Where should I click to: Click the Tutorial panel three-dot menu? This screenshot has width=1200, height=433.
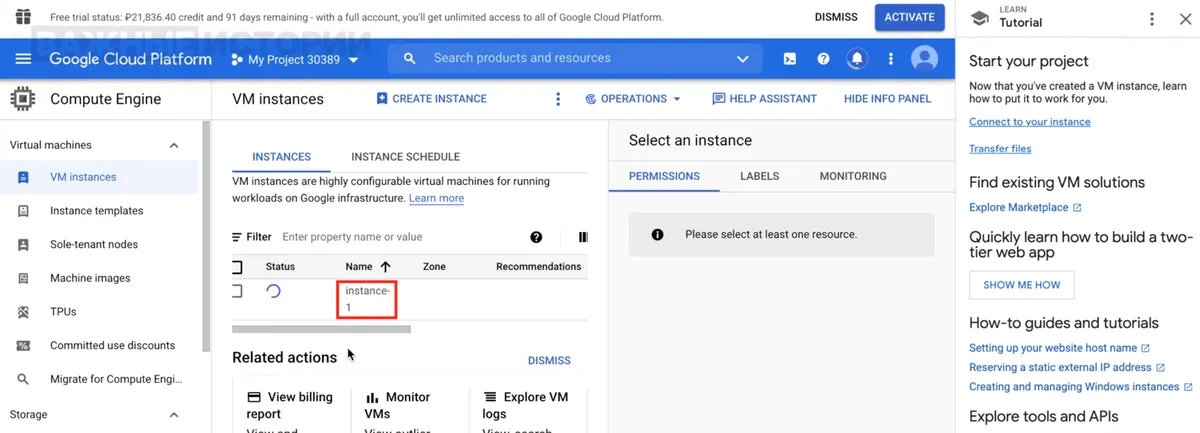point(1152,19)
